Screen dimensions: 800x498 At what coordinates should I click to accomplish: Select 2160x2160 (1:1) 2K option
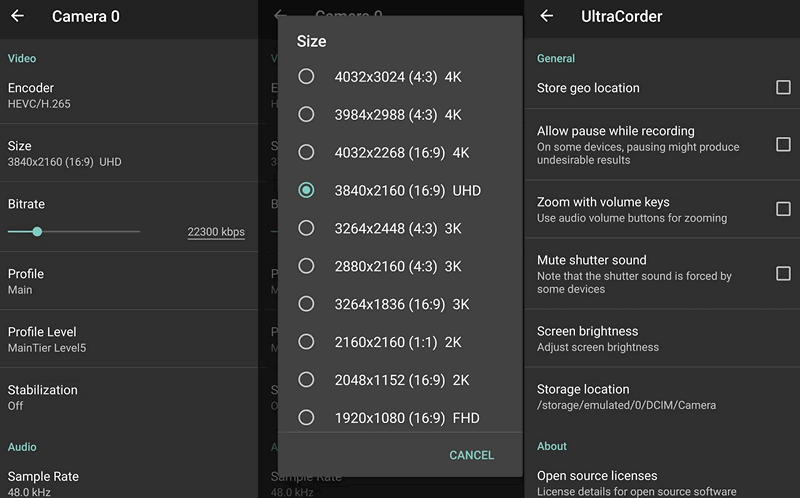(x=401, y=342)
